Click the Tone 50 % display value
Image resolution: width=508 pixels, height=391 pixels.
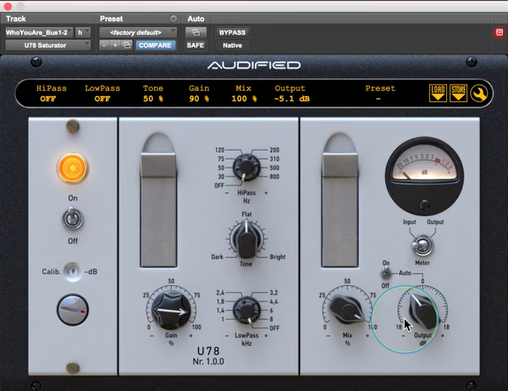[x=153, y=99]
